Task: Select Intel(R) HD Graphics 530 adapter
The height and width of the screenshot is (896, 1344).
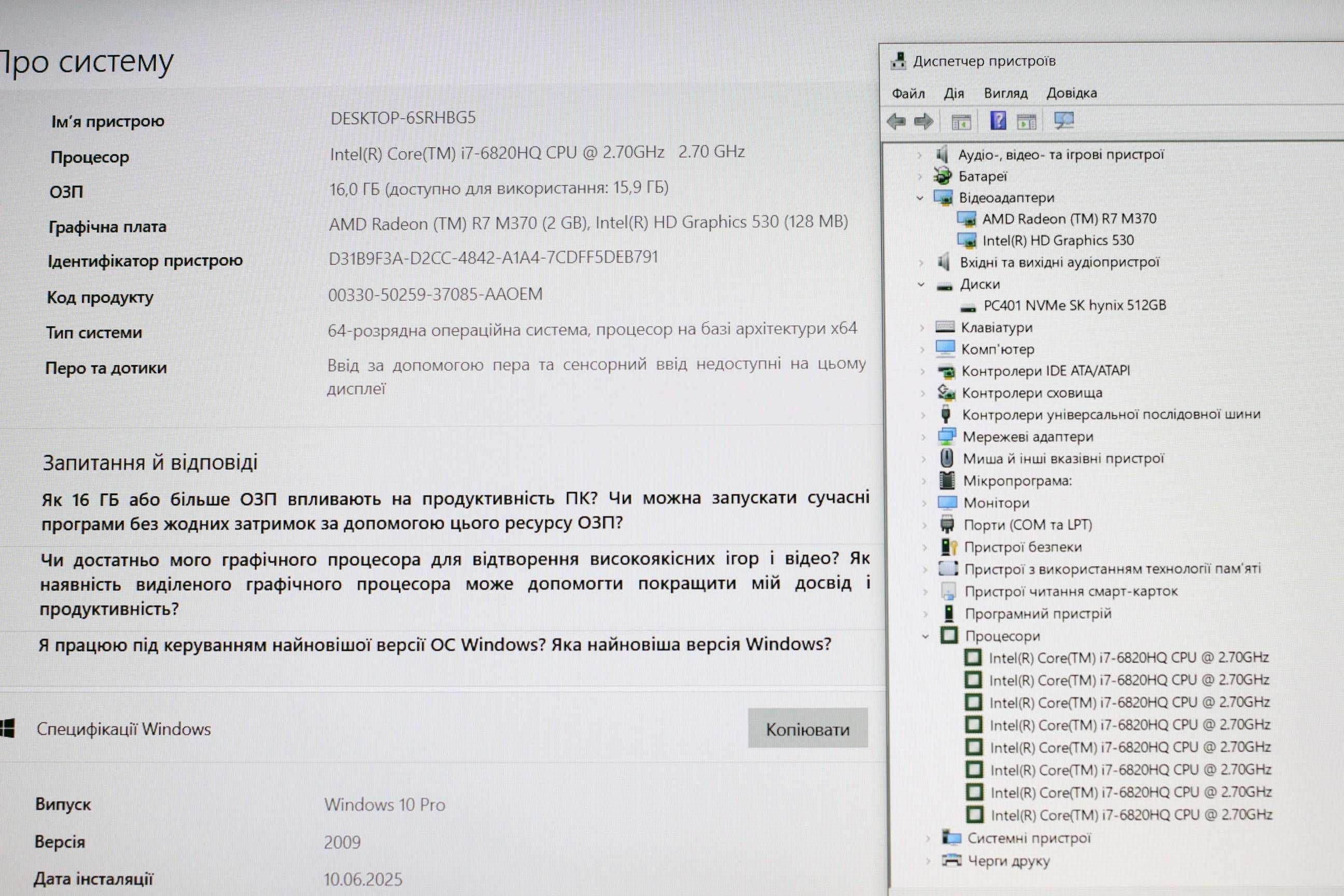Action: (x=1057, y=241)
